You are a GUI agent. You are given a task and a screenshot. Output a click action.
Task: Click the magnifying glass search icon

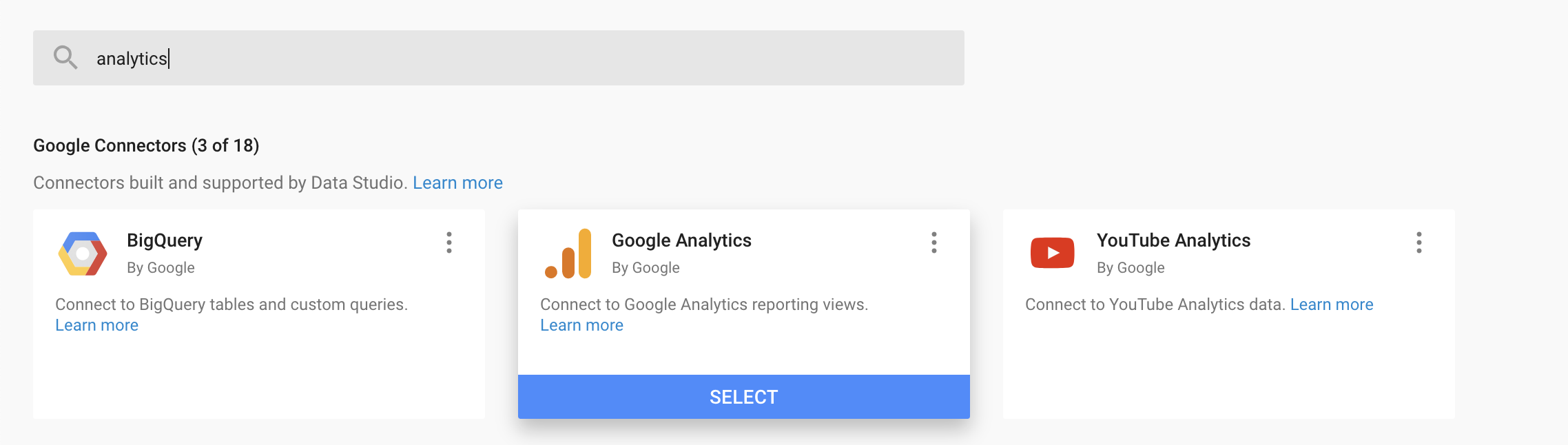click(x=65, y=57)
